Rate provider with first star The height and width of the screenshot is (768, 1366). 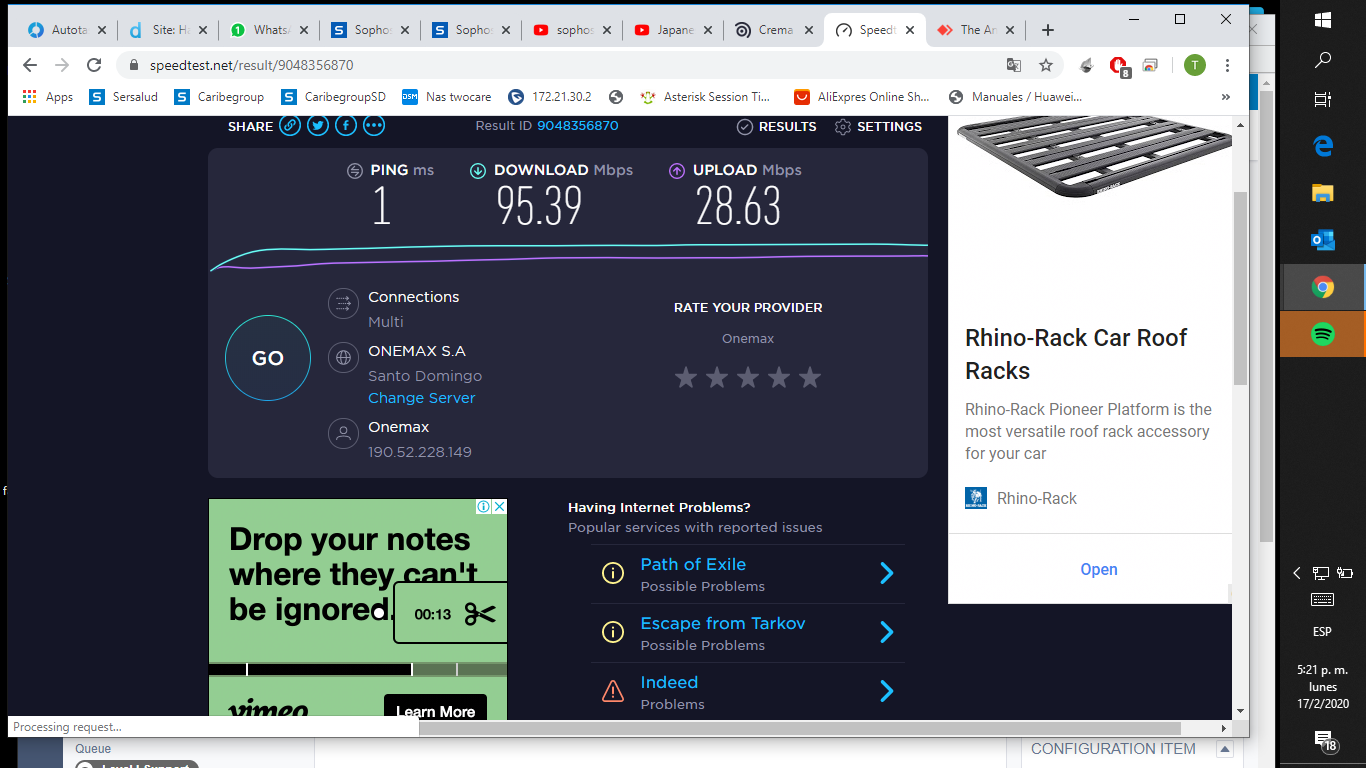[x=685, y=377]
